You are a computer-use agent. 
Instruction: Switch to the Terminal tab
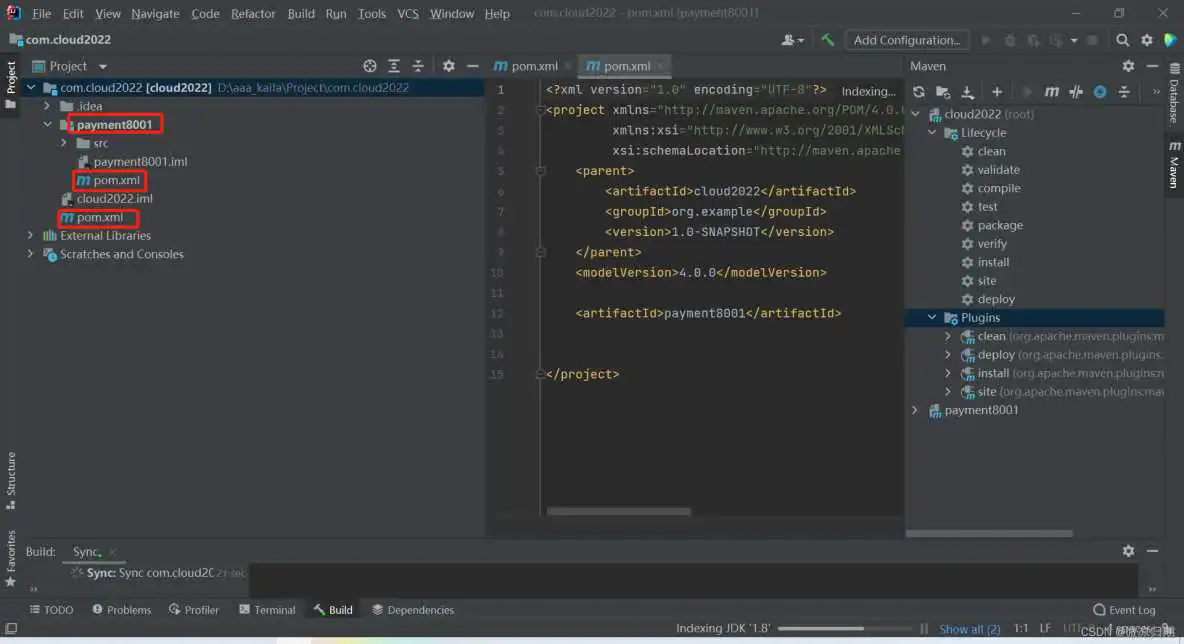(x=267, y=610)
